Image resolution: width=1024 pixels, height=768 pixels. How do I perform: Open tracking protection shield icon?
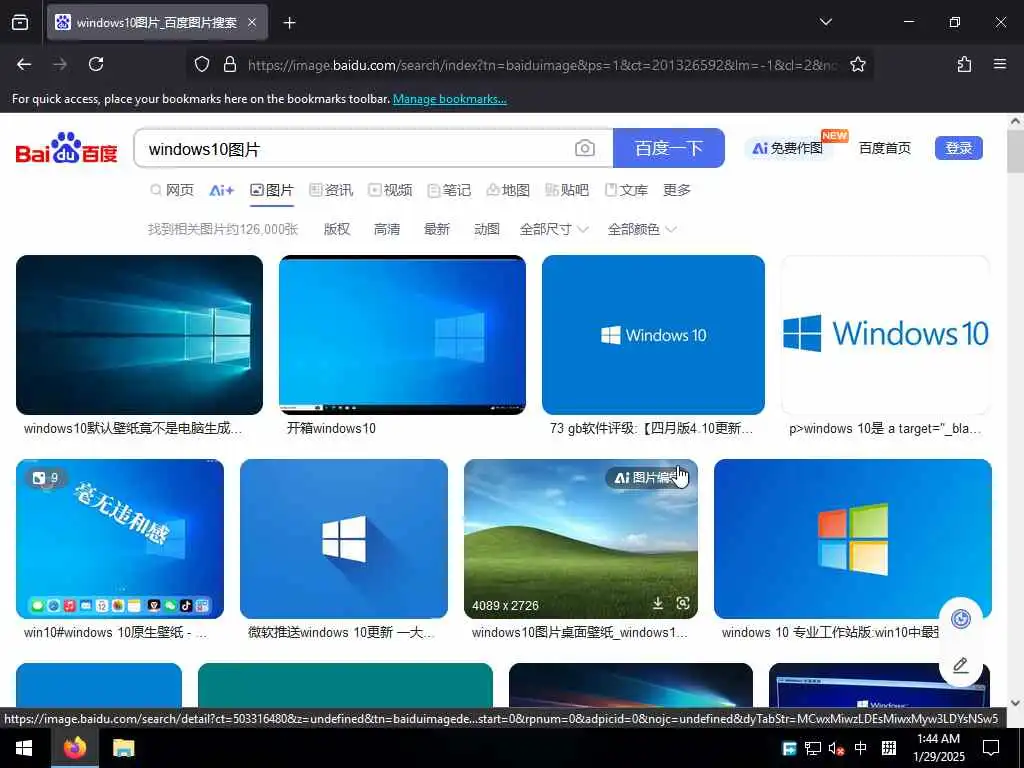coord(202,64)
